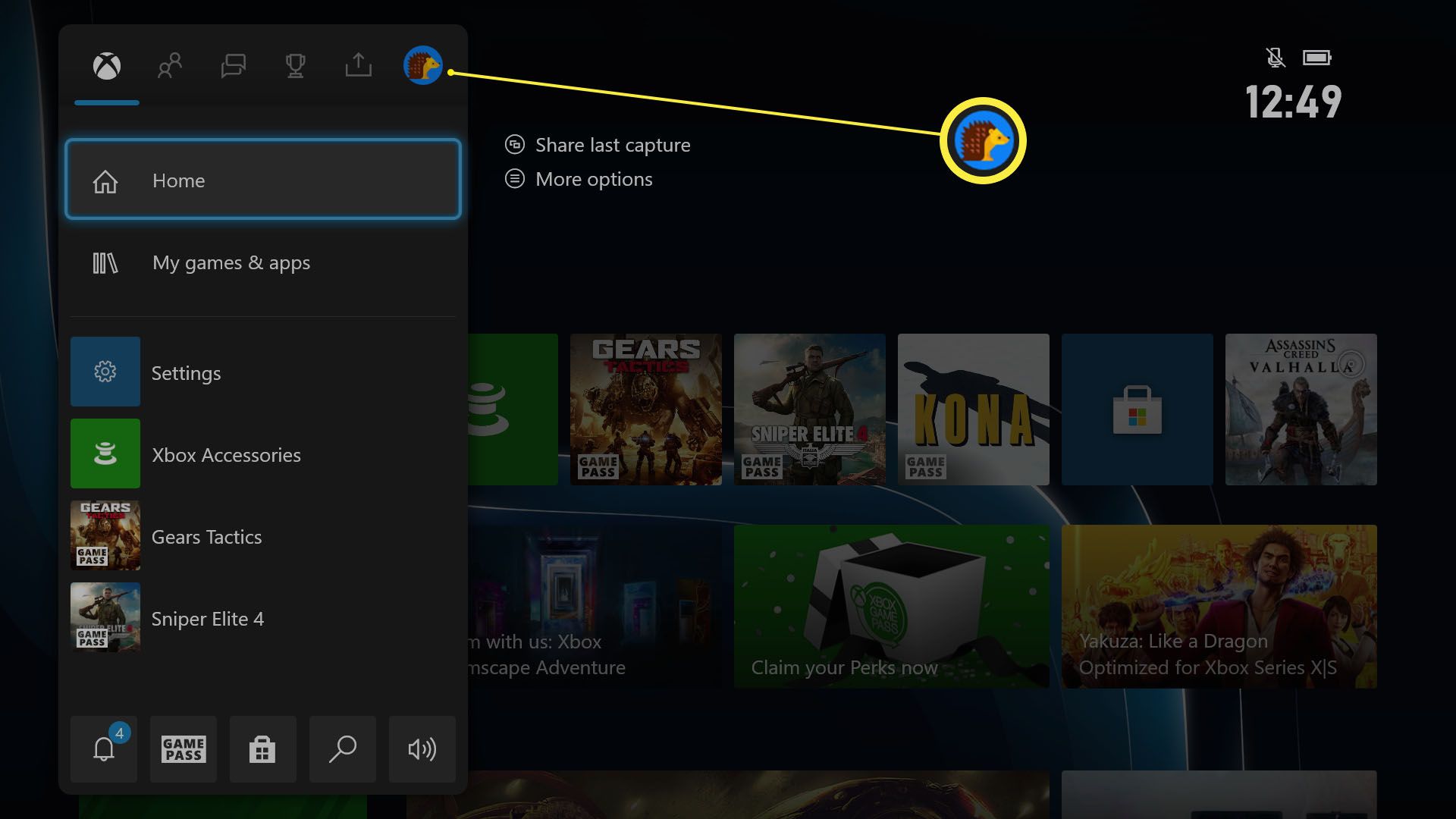Click the Settings gear tile icon
The image size is (1456, 819).
[x=105, y=372]
